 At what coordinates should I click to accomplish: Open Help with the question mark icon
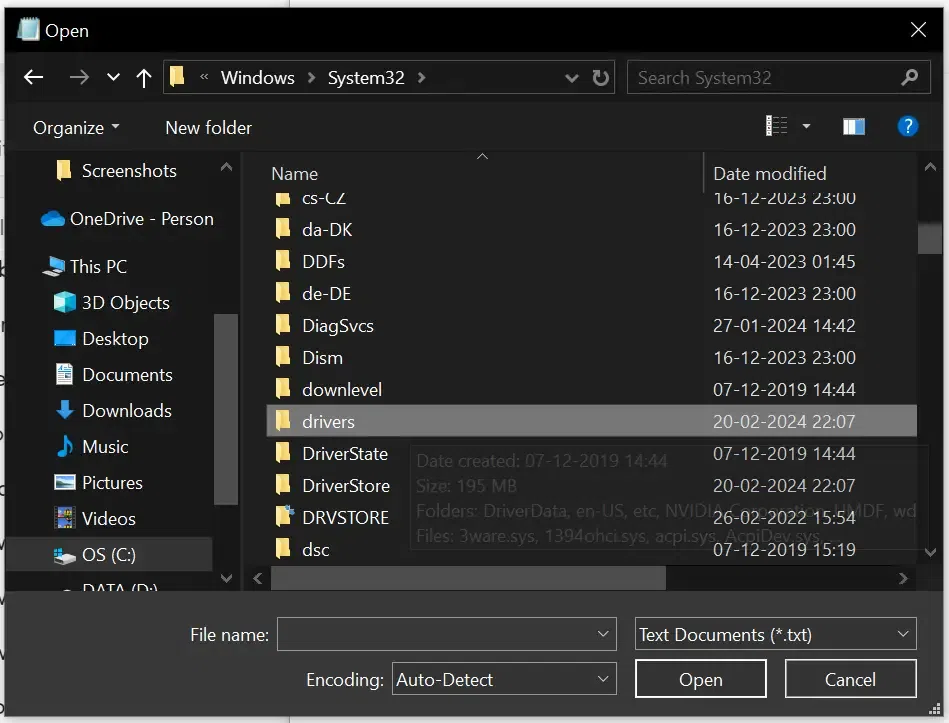pos(907,126)
